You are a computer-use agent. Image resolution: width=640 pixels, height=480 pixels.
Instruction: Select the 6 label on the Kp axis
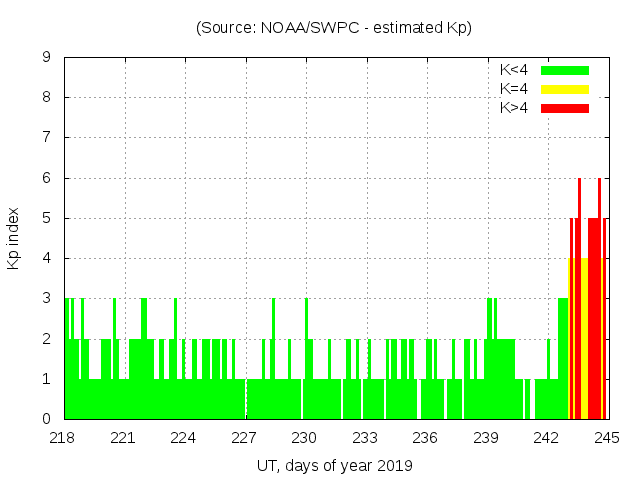pos(46,178)
